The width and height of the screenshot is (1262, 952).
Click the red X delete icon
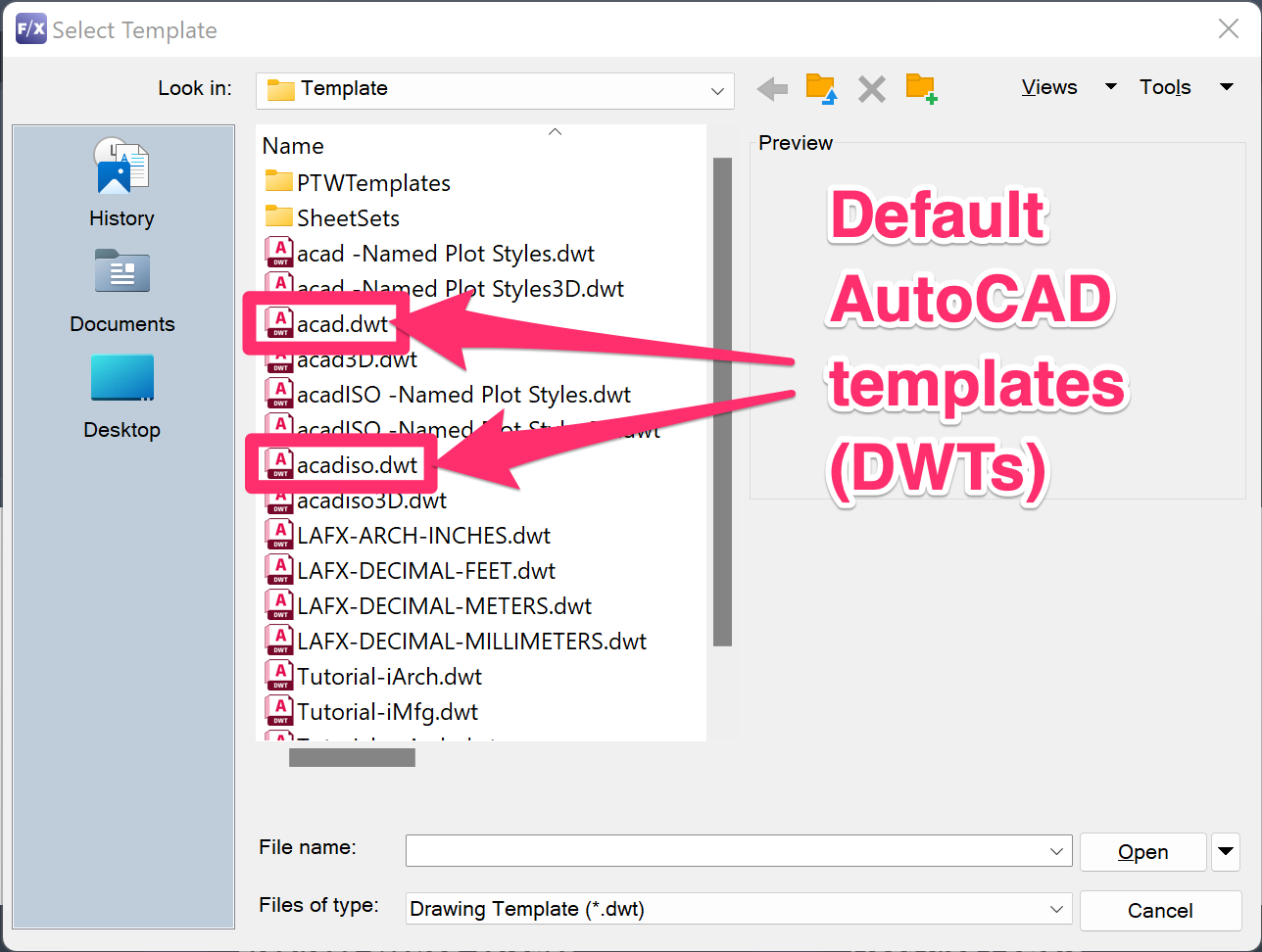click(x=871, y=88)
